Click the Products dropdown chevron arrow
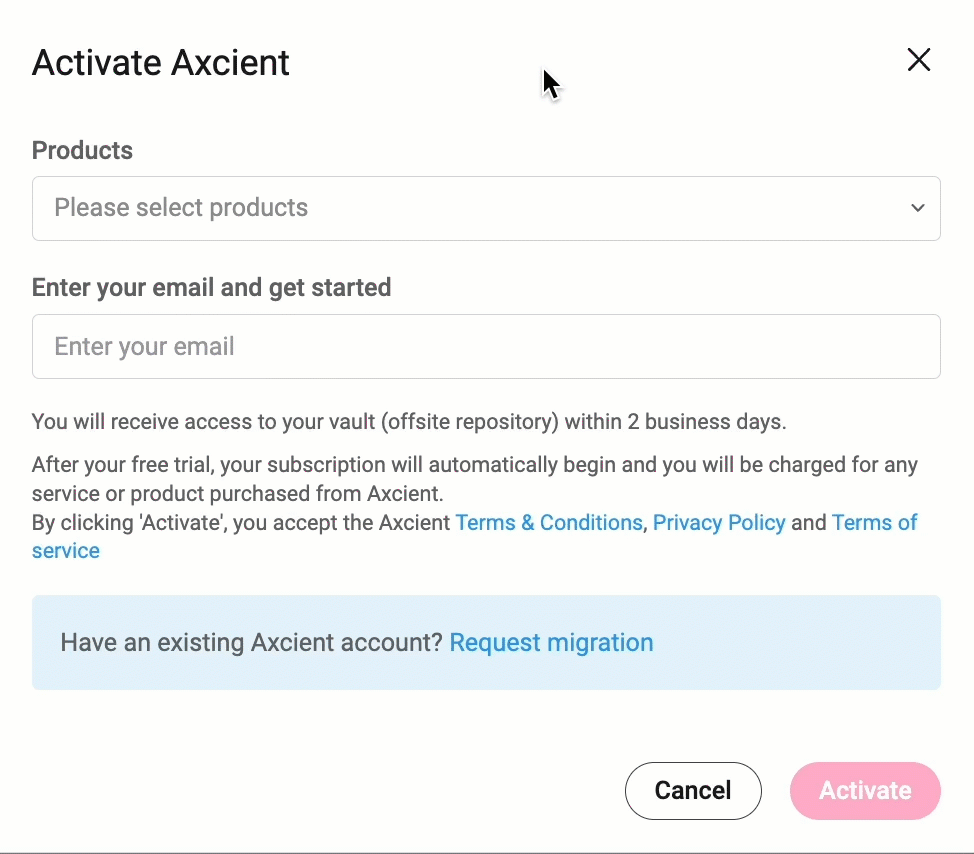 917,208
